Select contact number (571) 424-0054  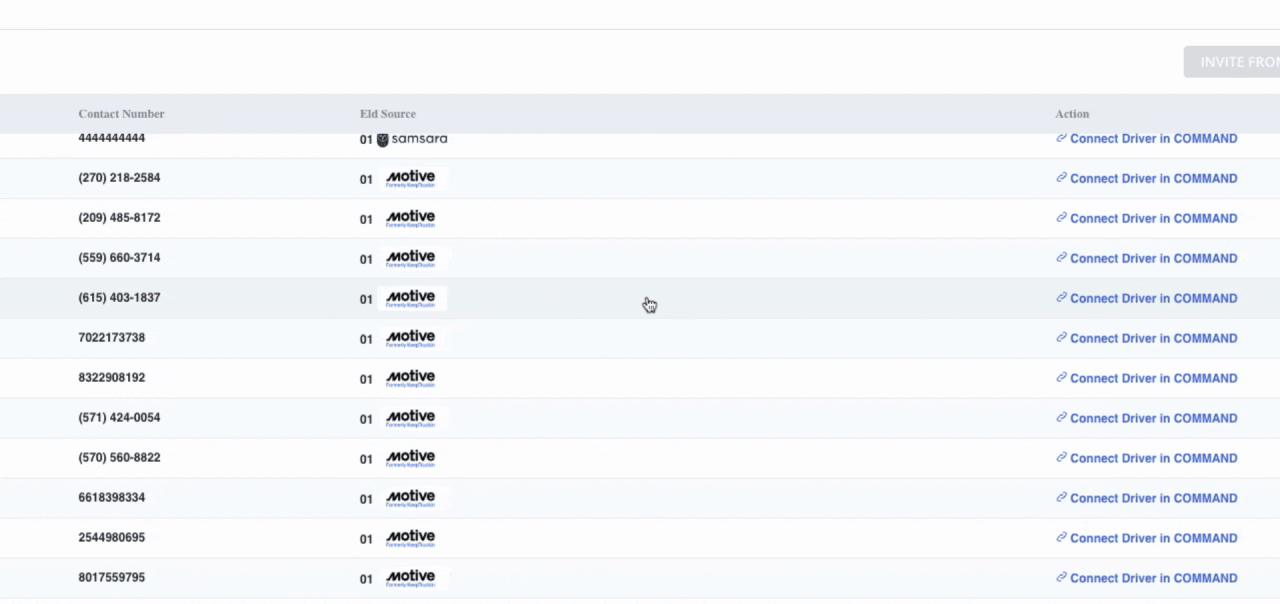click(119, 418)
